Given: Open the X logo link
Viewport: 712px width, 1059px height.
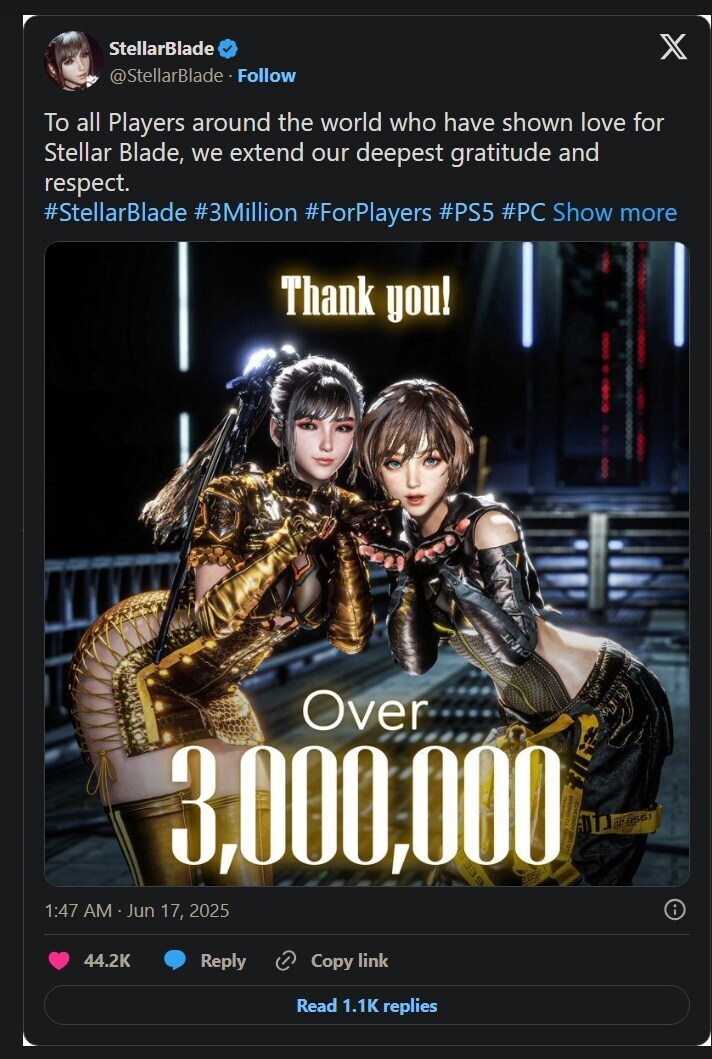Looking at the screenshot, I should [x=673, y=47].
